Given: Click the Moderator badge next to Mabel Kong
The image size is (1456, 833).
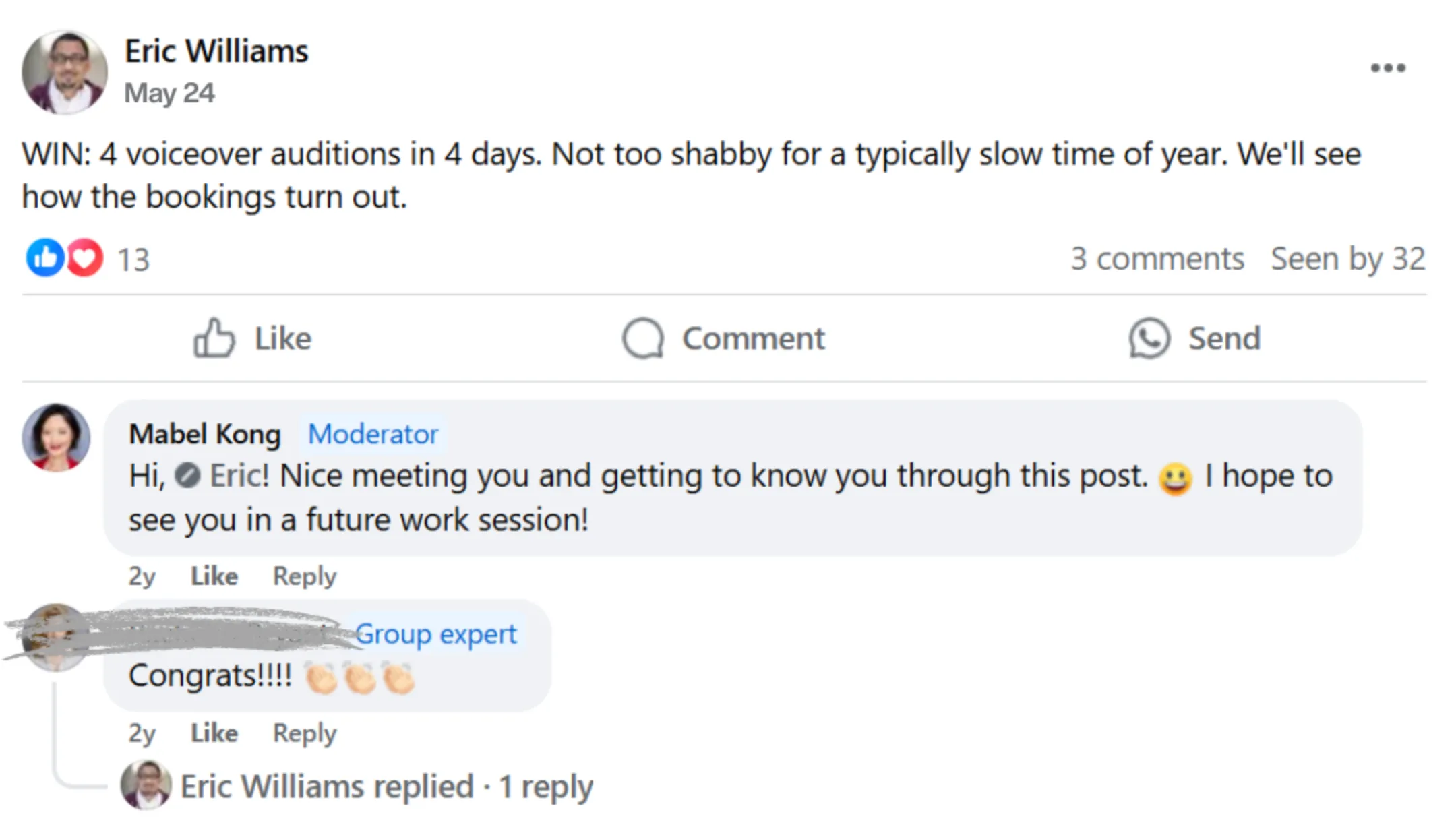Looking at the screenshot, I should [x=373, y=434].
